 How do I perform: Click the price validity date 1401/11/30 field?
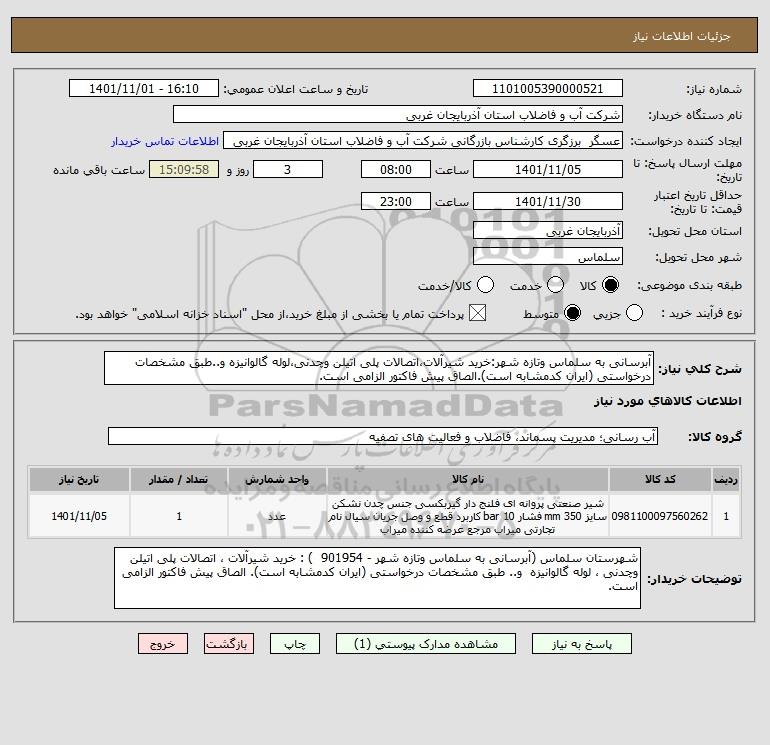point(548,201)
